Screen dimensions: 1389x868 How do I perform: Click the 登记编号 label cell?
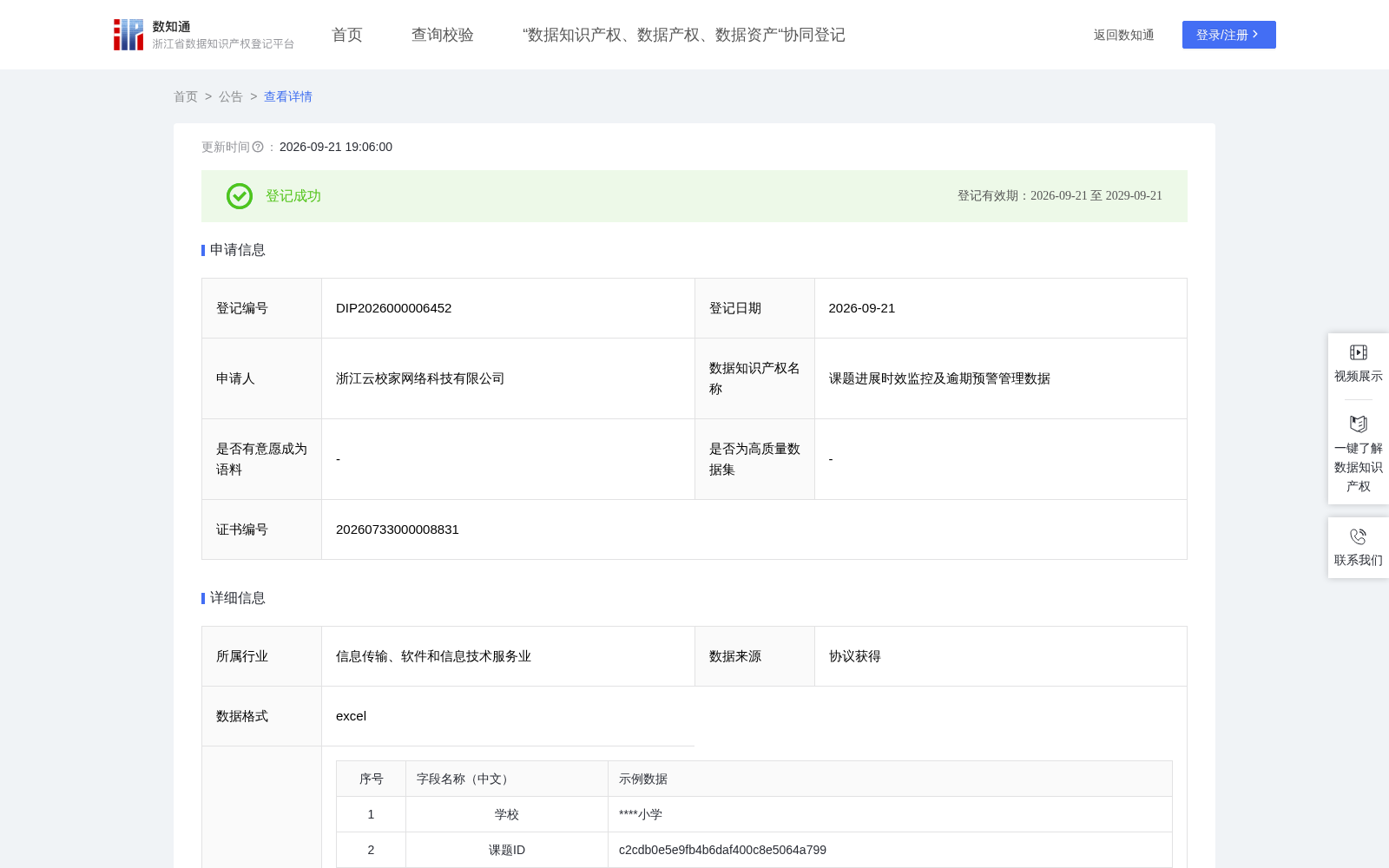(x=262, y=308)
